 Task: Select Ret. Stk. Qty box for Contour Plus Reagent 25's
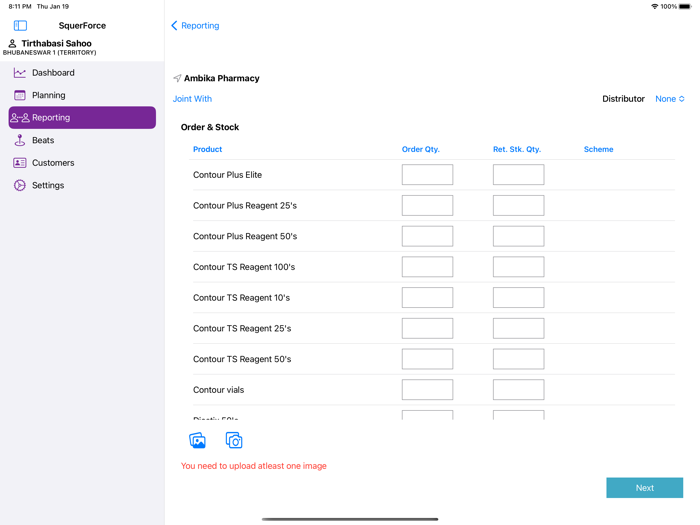[x=518, y=205]
